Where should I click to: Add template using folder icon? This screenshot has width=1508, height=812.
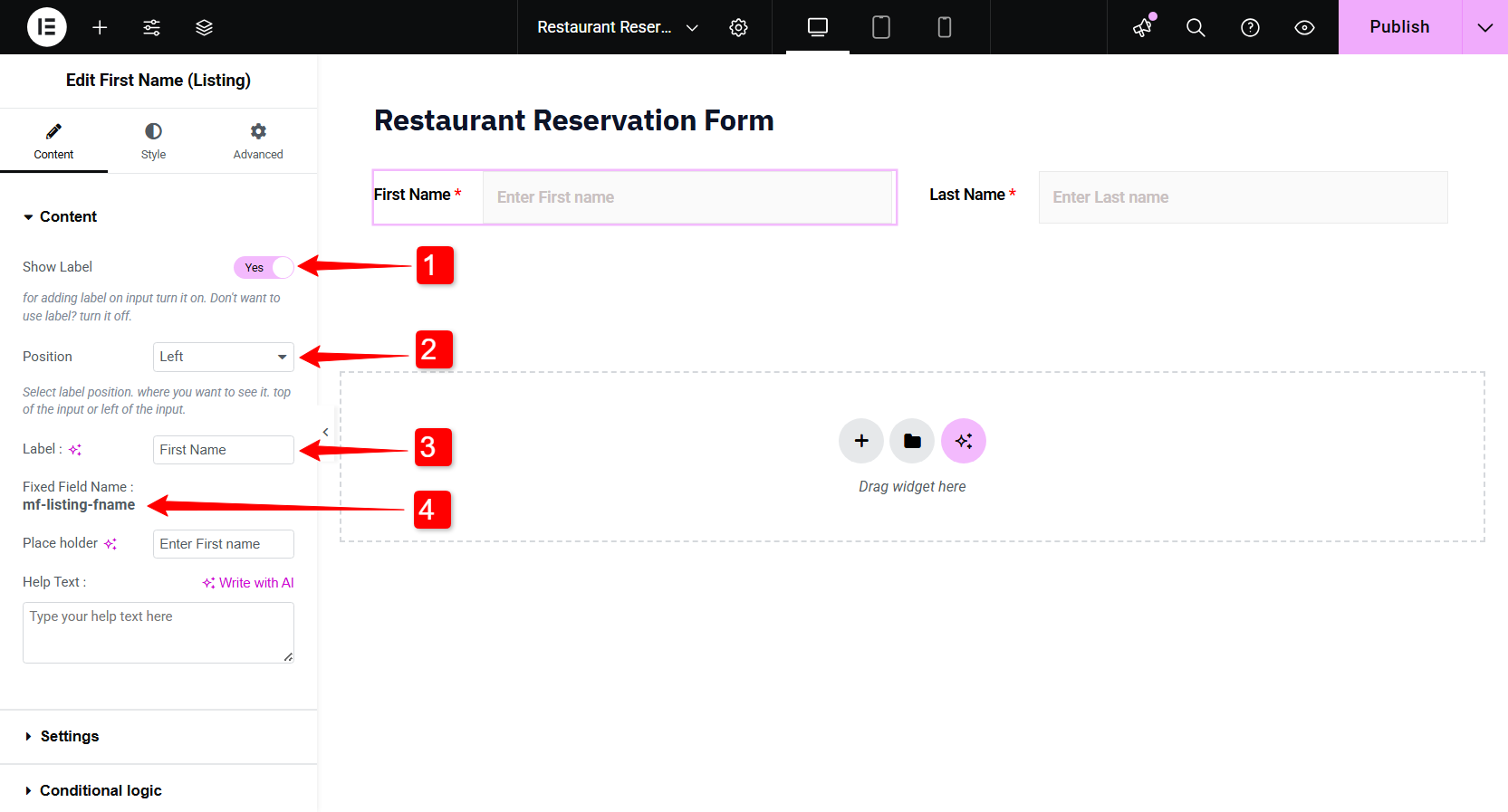tap(912, 441)
